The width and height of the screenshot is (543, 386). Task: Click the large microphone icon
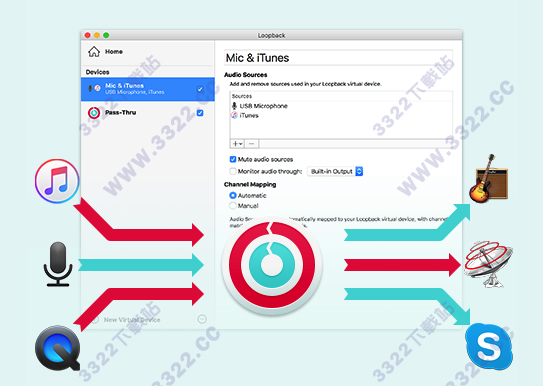[x=58, y=264]
